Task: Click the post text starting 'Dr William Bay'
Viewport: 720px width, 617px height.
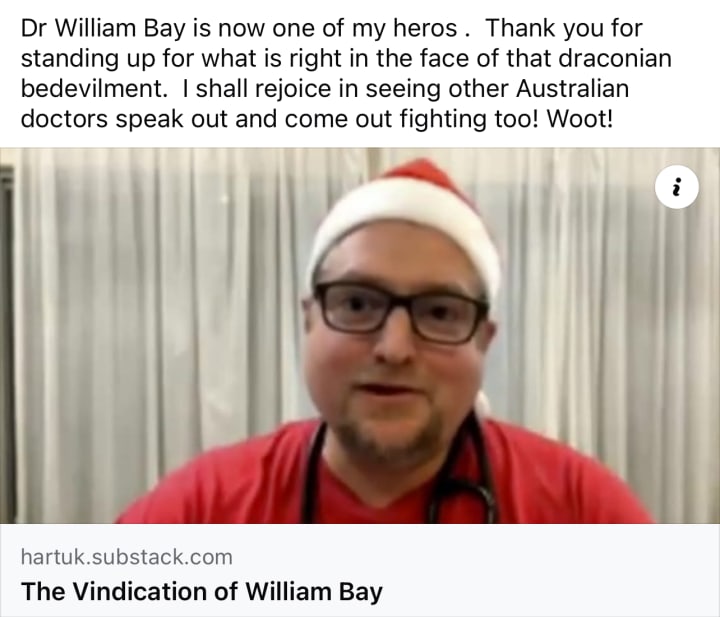Action: [x=347, y=73]
